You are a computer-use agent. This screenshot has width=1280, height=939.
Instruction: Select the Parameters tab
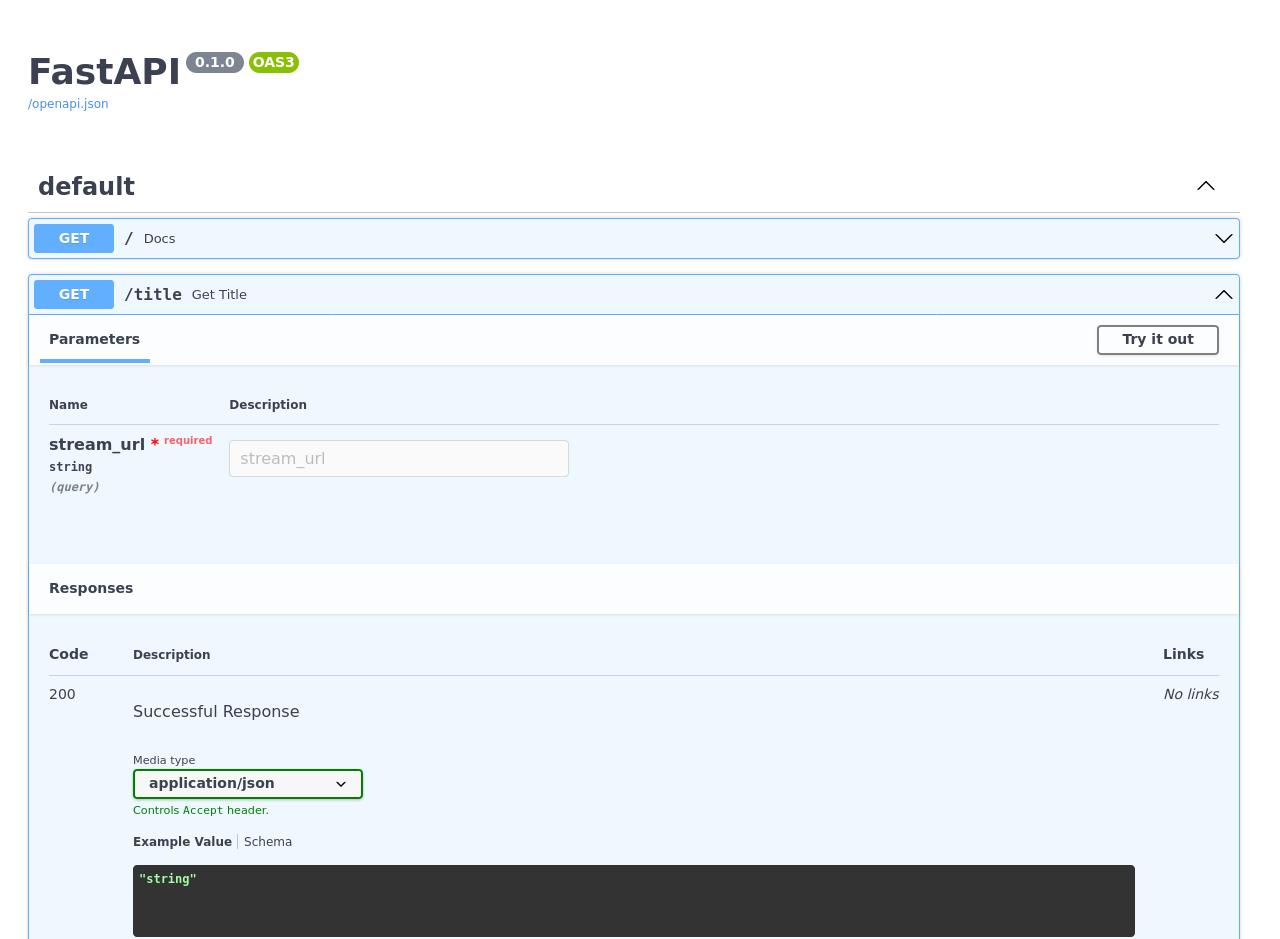(x=95, y=339)
